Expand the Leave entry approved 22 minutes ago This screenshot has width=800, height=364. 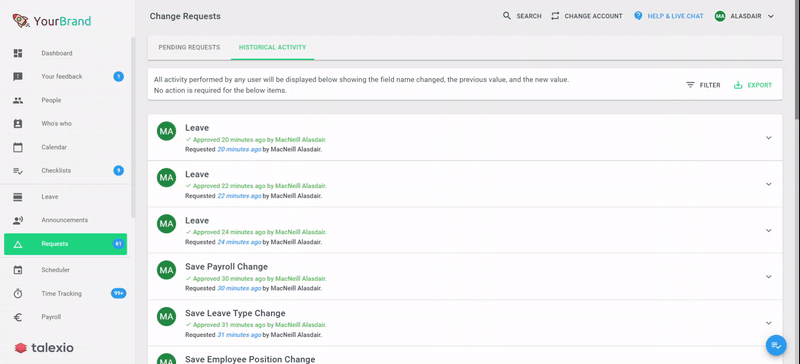pyautogui.click(x=769, y=184)
